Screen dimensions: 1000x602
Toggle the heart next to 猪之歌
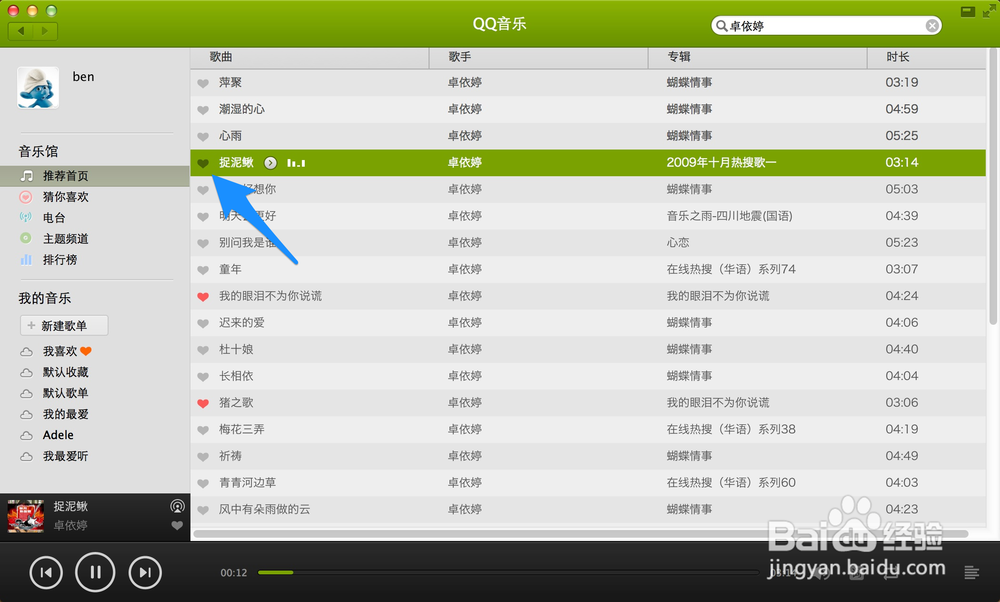pyautogui.click(x=203, y=402)
